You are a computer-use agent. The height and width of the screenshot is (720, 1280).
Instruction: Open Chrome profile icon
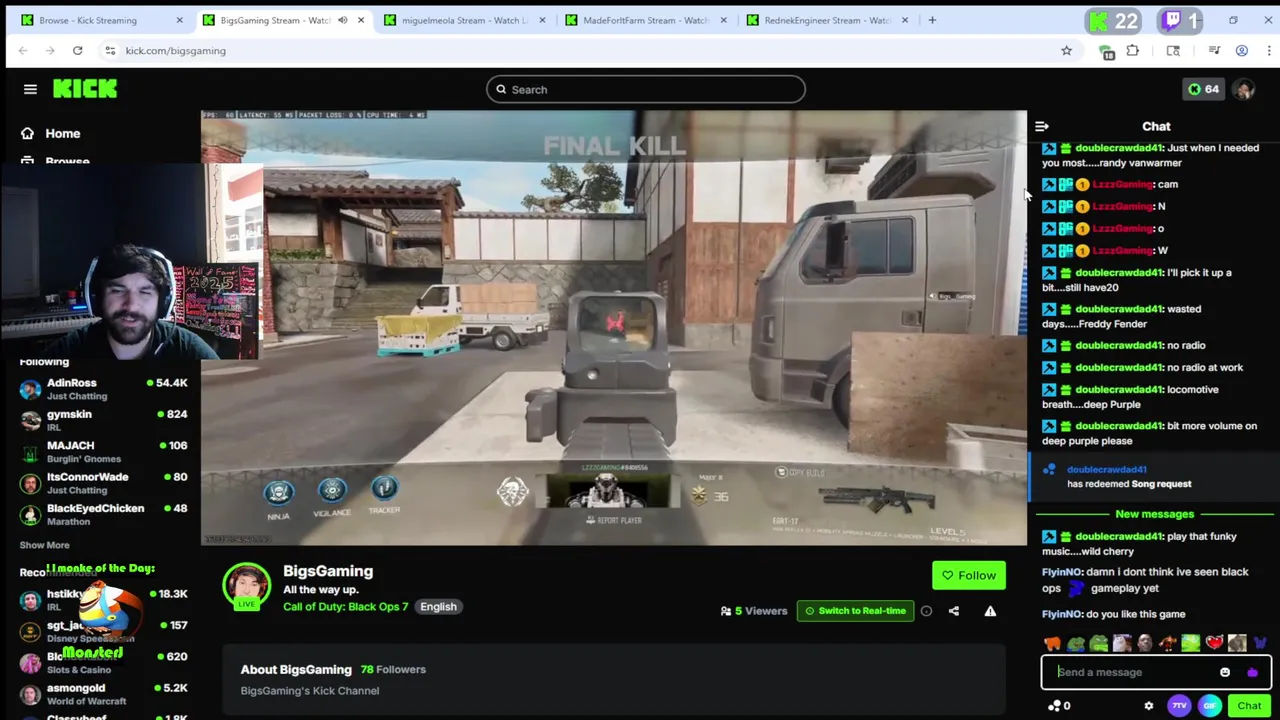(x=1242, y=50)
